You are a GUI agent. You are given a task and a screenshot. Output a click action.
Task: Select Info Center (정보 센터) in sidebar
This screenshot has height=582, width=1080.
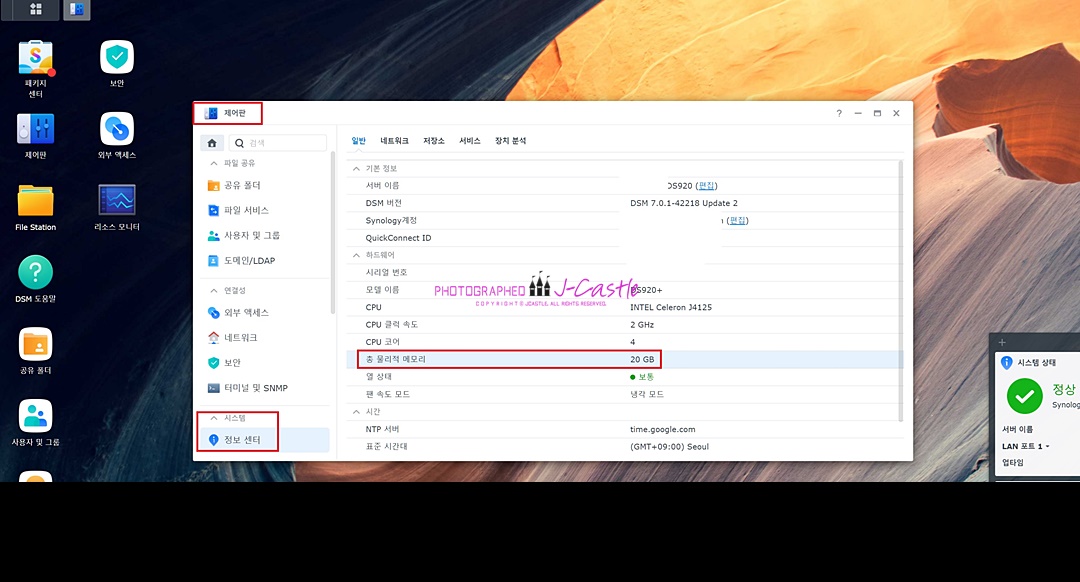[262, 439]
